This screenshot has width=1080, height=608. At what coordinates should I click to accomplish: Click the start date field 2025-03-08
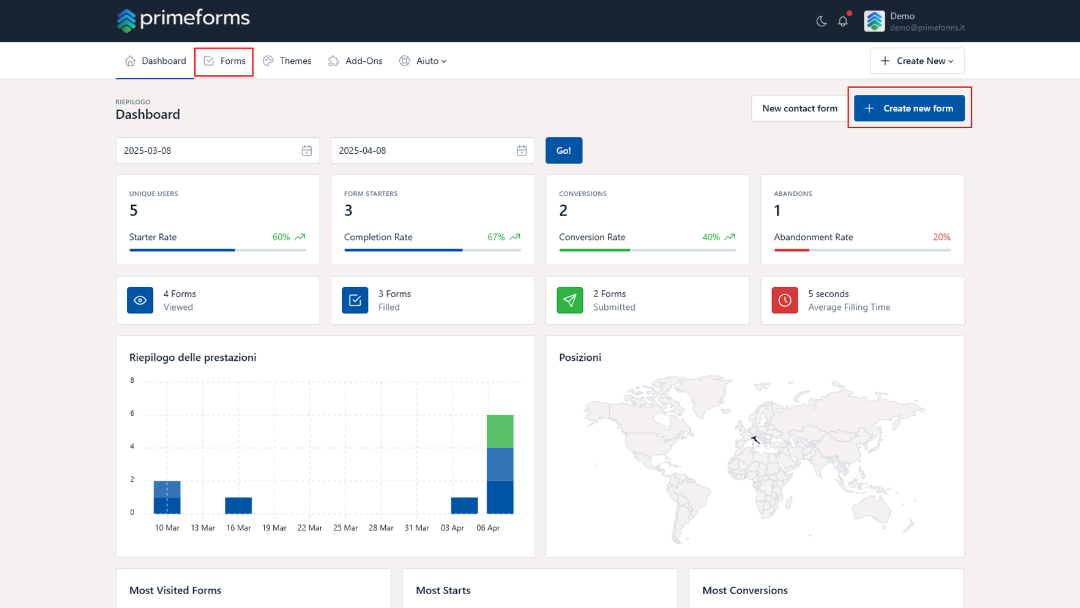[x=218, y=150]
